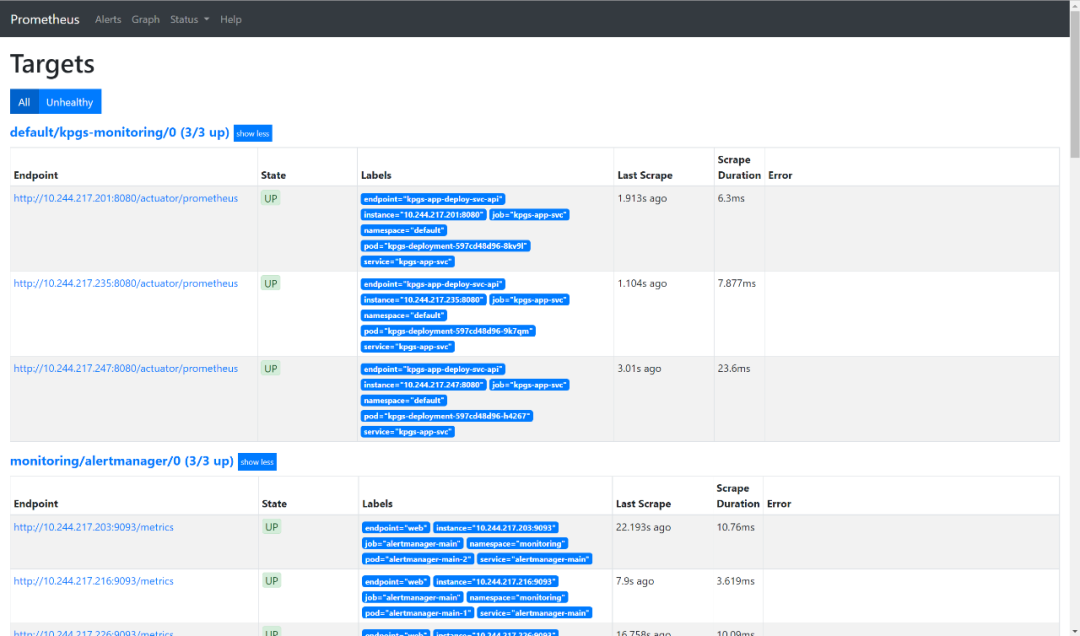Click label instance="10.244.217.235:8080"
This screenshot has width=1080, height=636.
(424, 300)
